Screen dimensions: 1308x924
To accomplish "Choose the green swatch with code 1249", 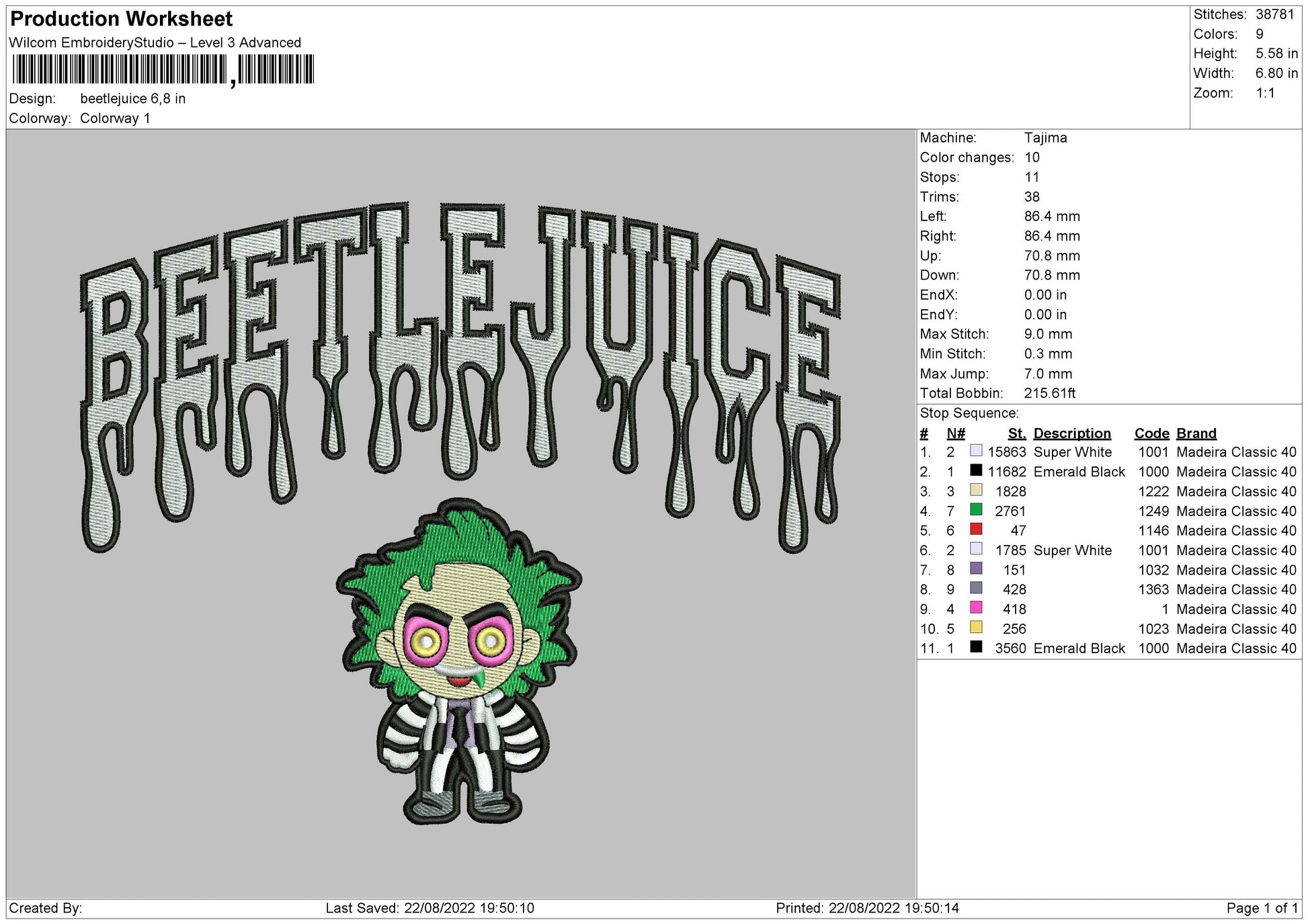I will [976, 509].
